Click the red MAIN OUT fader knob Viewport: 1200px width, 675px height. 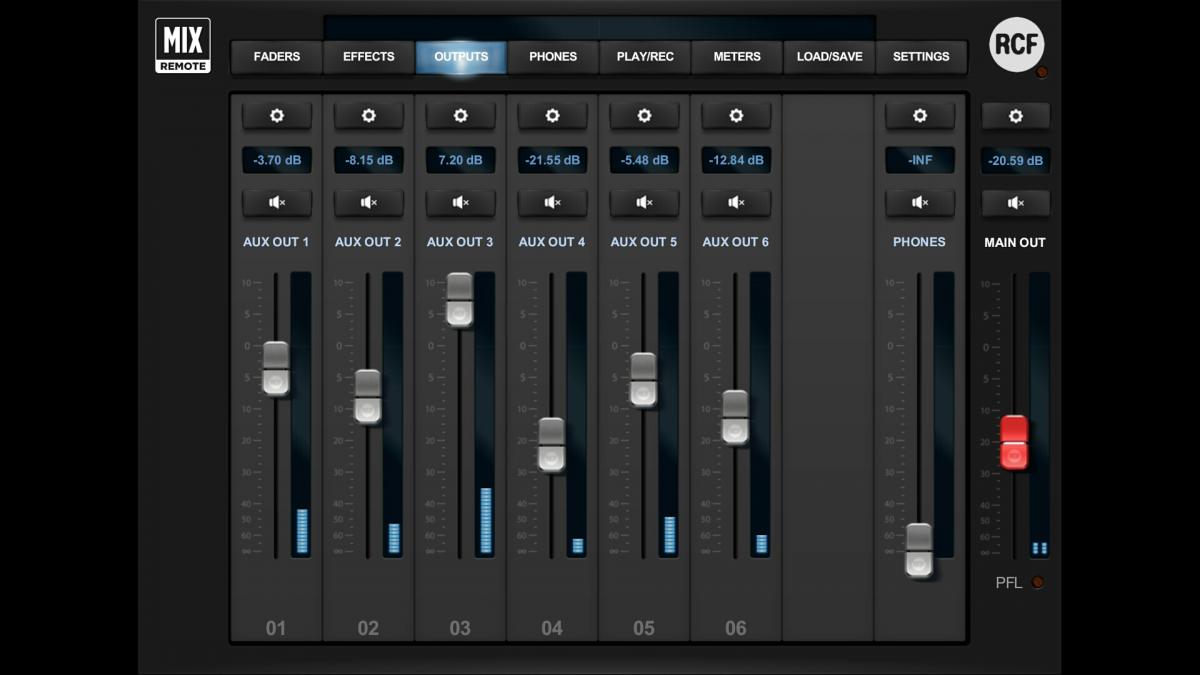pos(1014,443)
